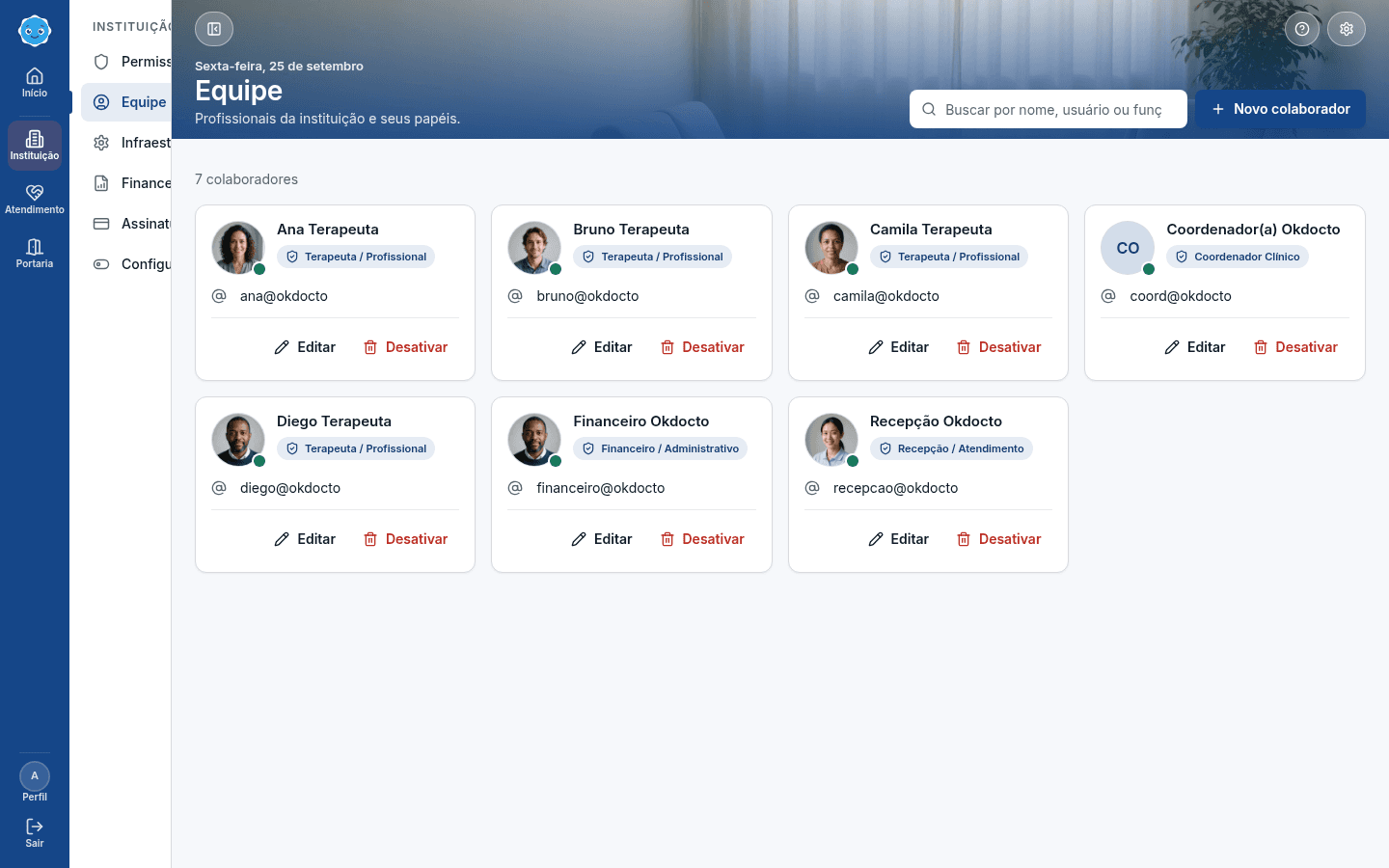Click the Novo colaborador button
The image size is (1389, 868).
[1280, 109]
